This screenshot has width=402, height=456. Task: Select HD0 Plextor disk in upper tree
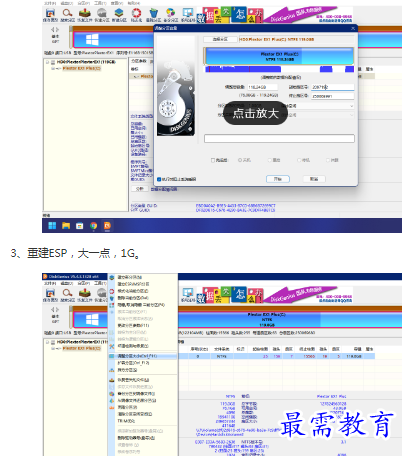click(86, 62)
